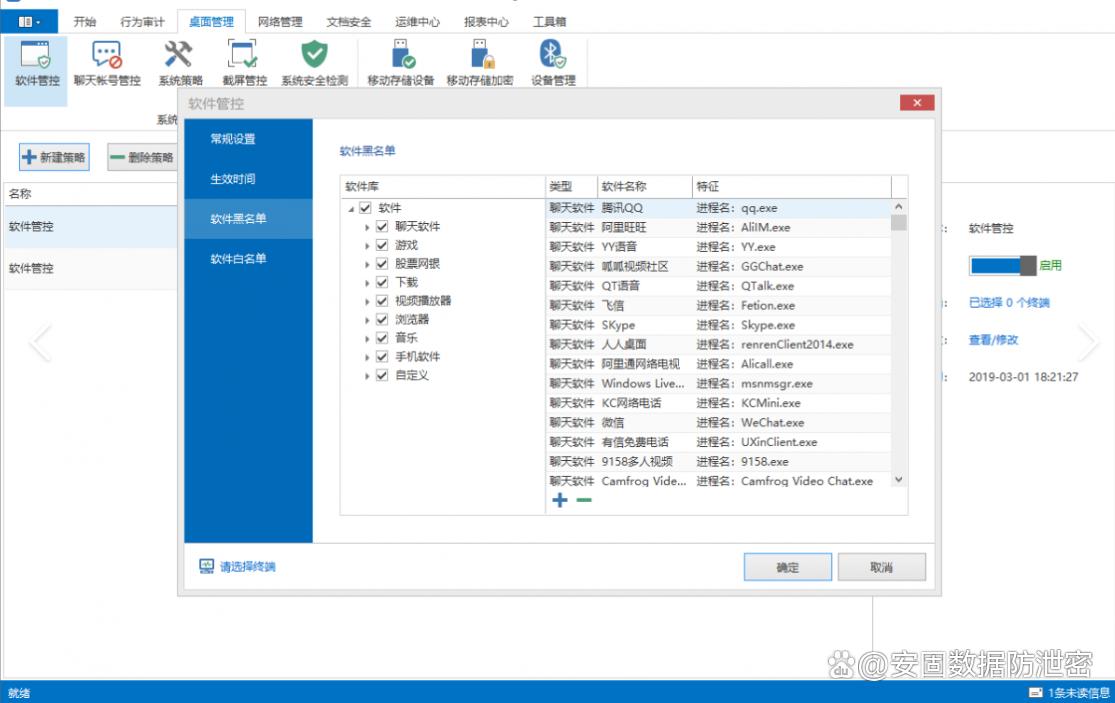1115x703 pixels.
Task: Switch to the 网络管理 ribbon tab
Action: (280, 21)
